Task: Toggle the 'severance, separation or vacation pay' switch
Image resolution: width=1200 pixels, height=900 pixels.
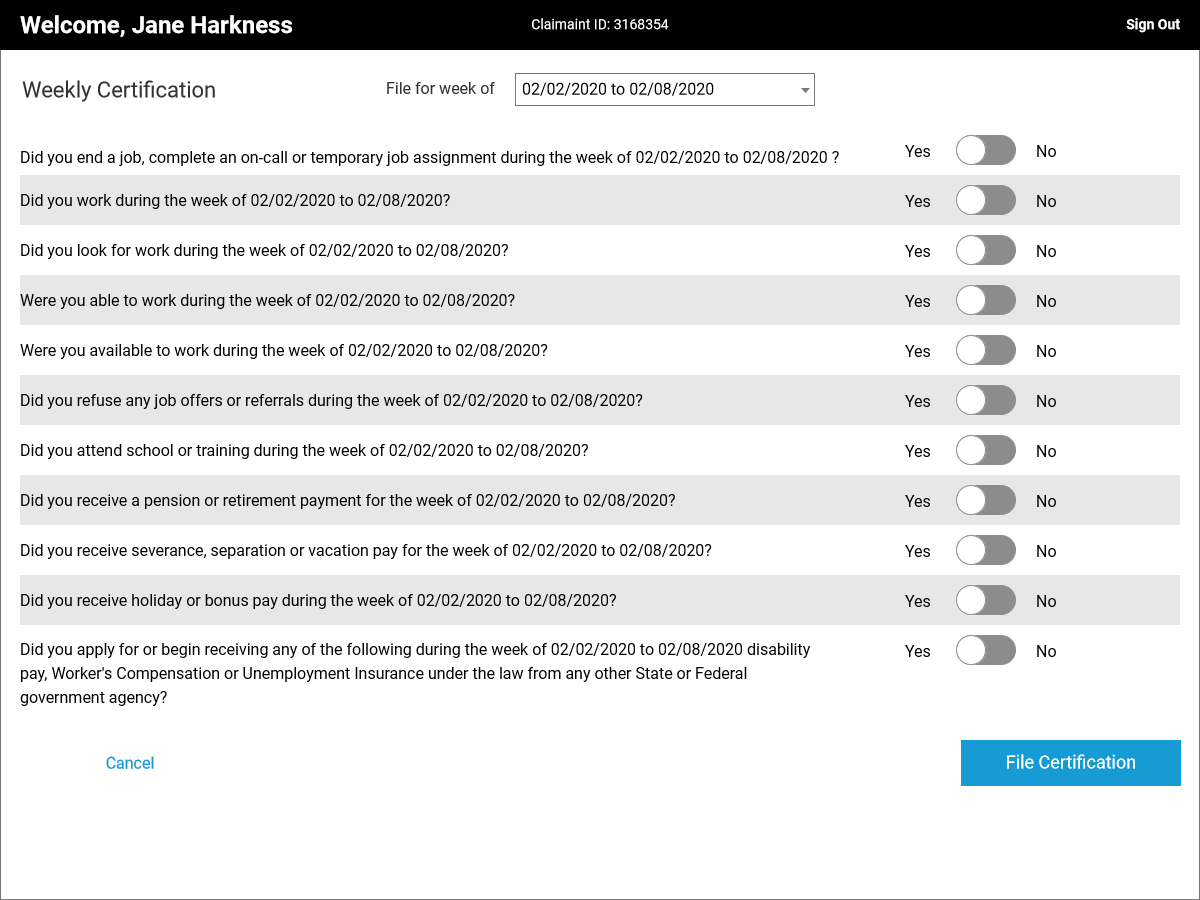Action: coord(985,551)
